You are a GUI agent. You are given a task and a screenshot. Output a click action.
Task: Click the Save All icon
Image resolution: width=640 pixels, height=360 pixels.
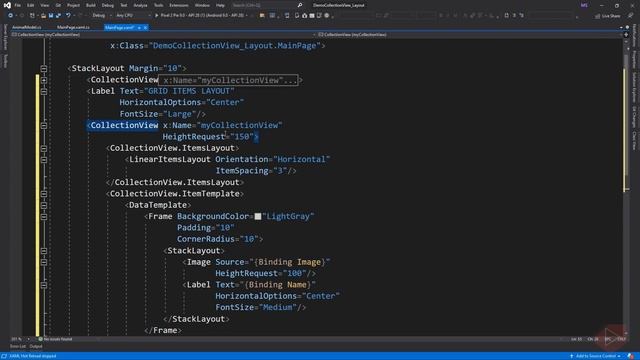58,16
